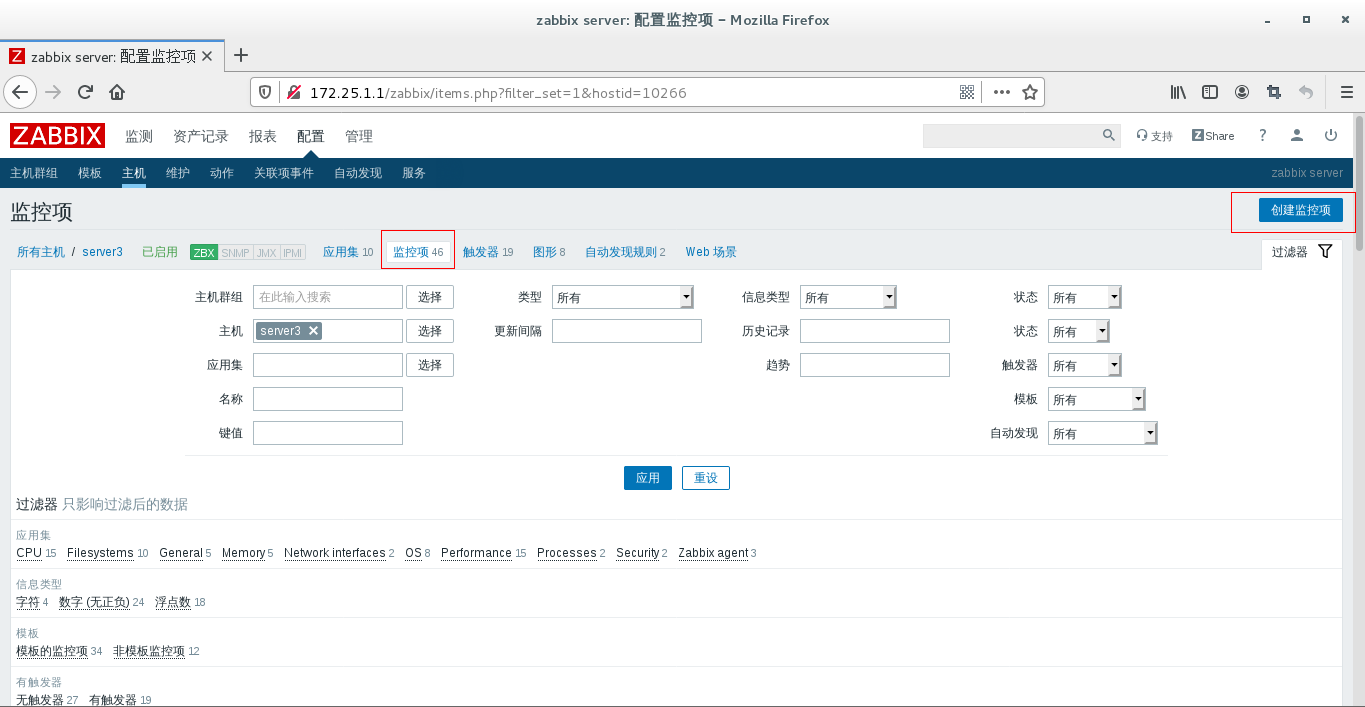Click the Zabbix logout power icon

[x=1331, y=135]
